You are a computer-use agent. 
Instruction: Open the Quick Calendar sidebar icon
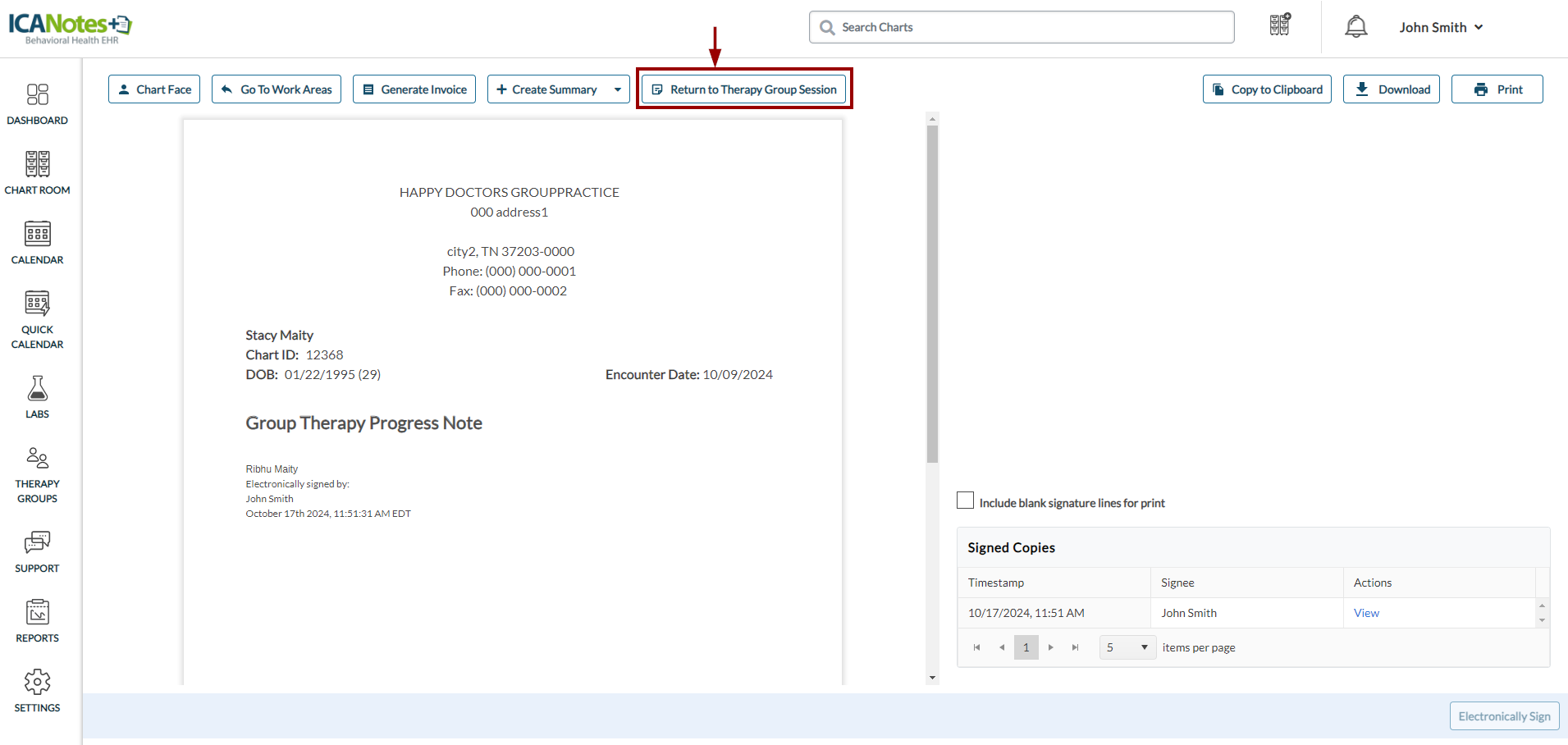(x=37, y=304)
